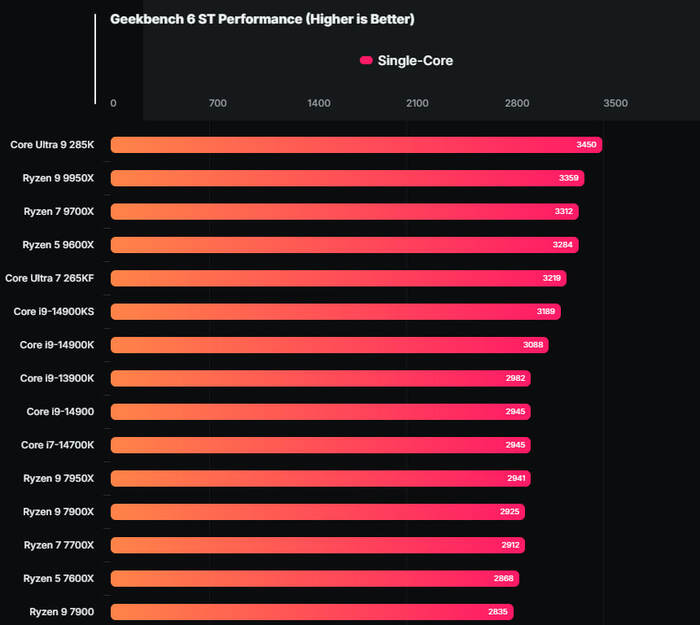Screen dimensions: 700x625
Task: Select the Core i9-14900 bar
Action: click(x=320, y=411)
